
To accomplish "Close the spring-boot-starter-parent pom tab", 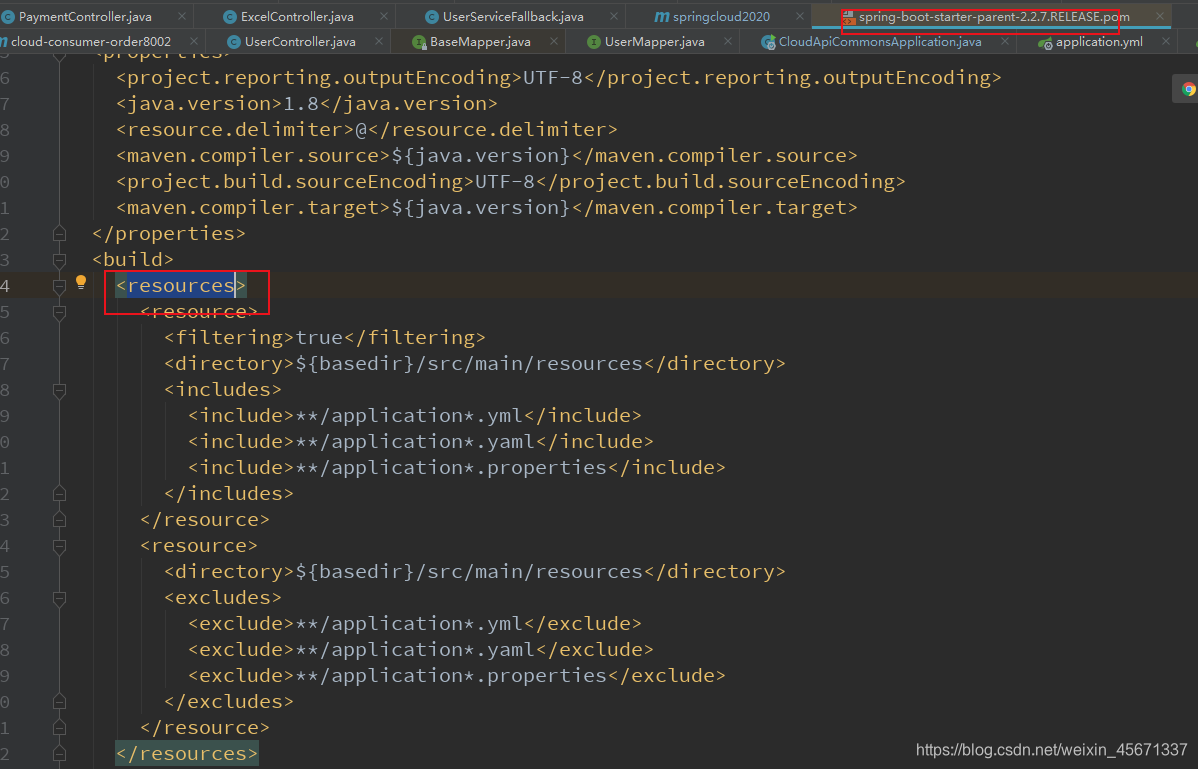I will tap(1160, 16).
